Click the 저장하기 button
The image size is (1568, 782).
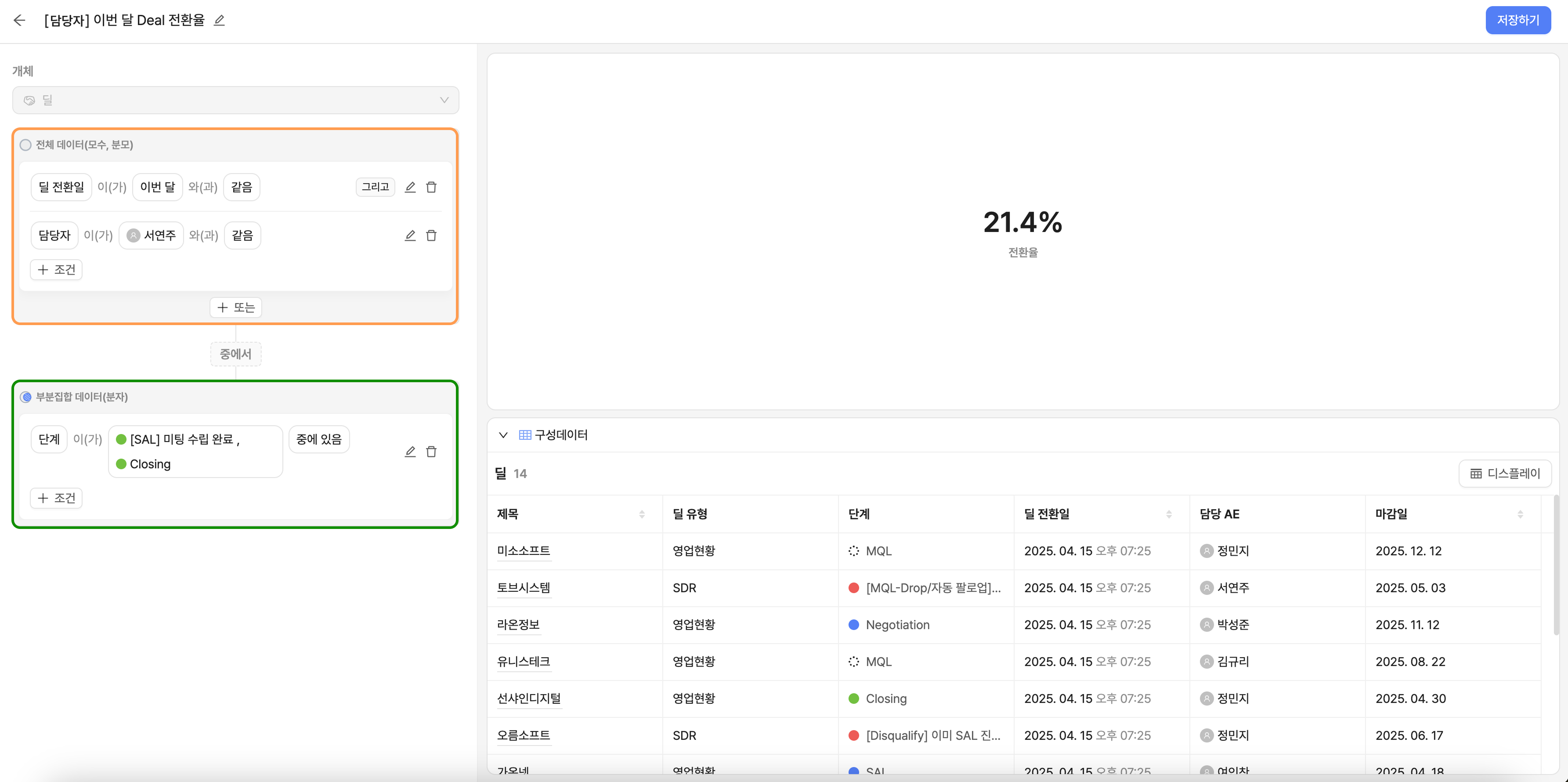(1518, 20)
